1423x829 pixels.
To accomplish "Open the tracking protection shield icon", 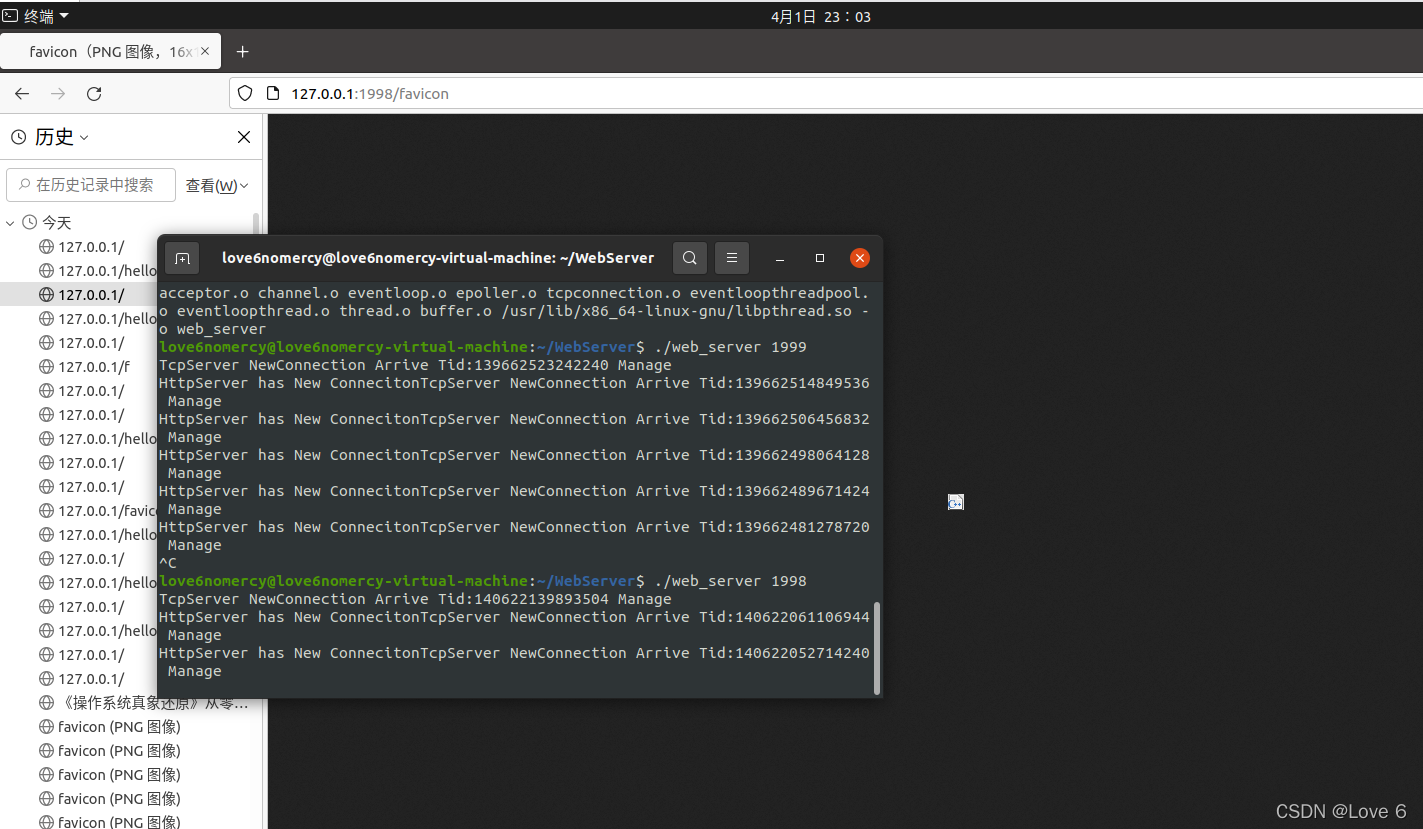I will (x=245, y=93).
